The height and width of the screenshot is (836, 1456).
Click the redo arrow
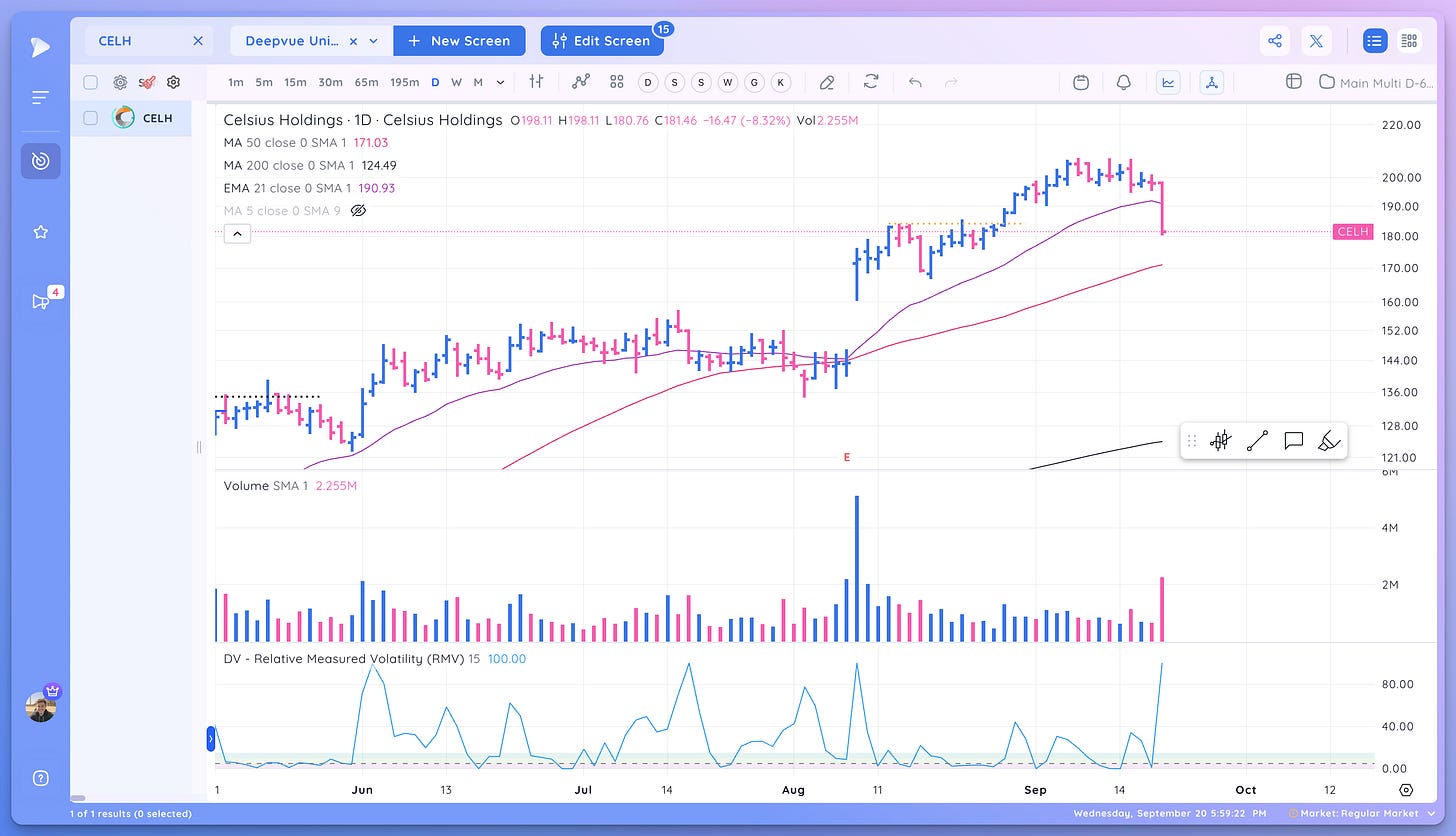pos(951,82)
